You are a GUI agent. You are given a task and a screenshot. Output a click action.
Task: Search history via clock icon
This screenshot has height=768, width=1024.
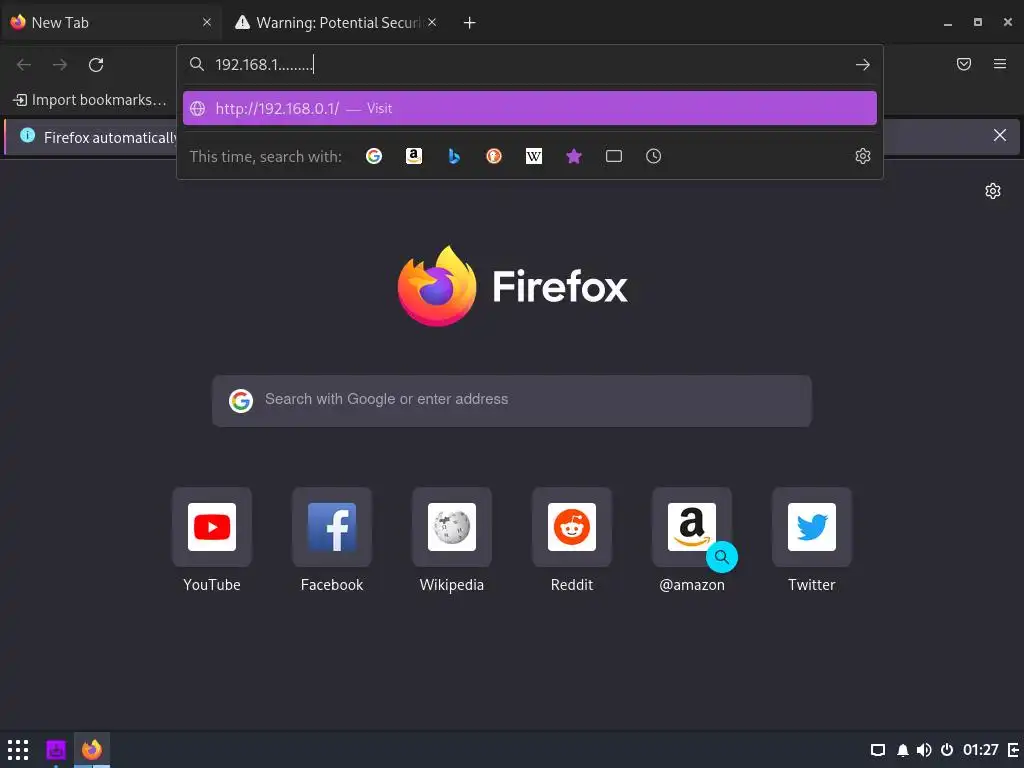(654, 156)
